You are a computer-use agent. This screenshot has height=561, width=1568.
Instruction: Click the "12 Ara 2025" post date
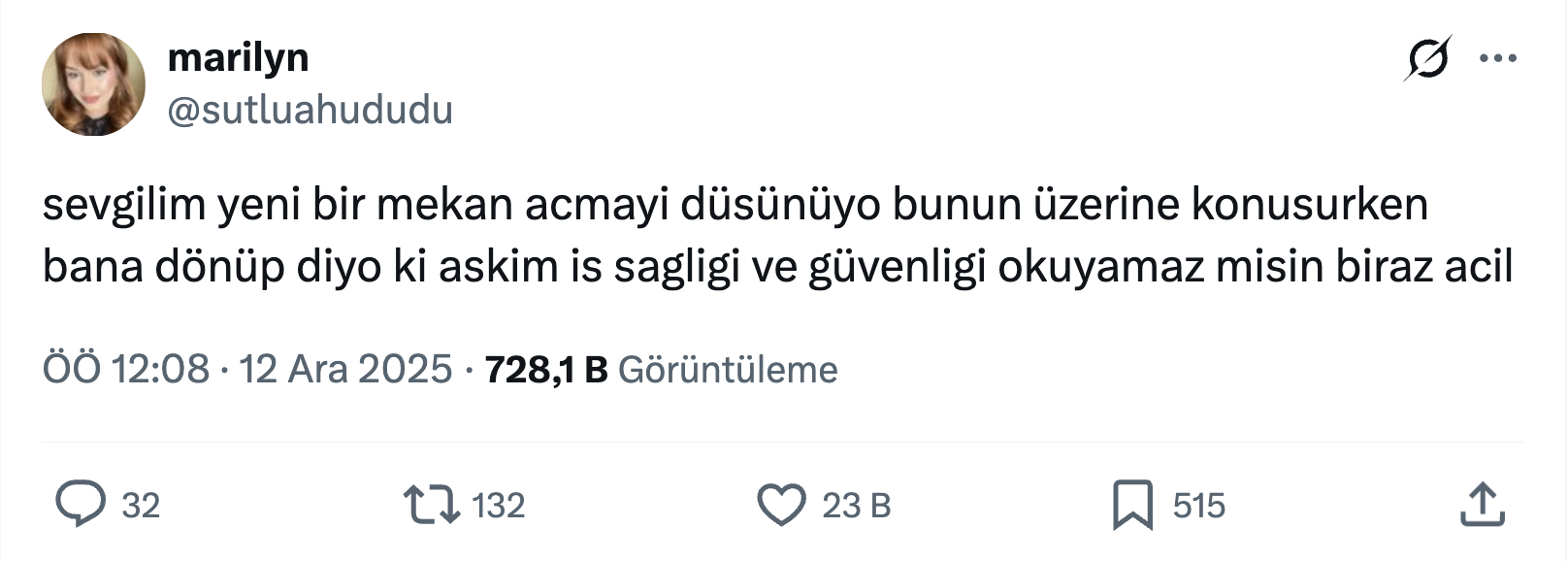pyautogui.click(x=345, y=370)
